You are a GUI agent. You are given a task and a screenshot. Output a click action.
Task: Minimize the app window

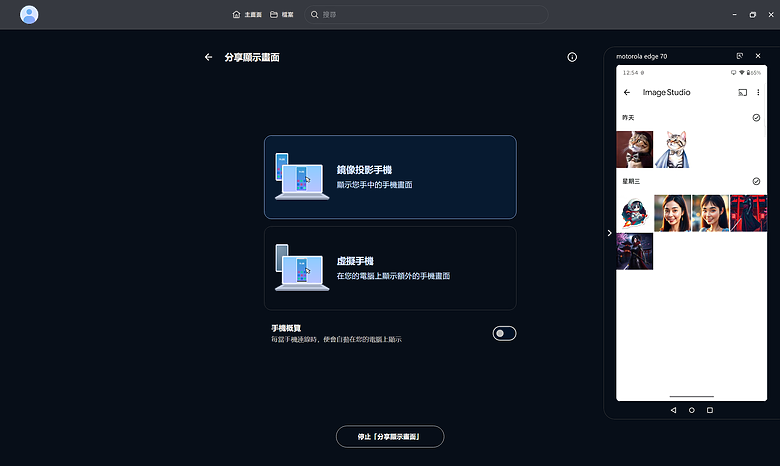point(734,14)
